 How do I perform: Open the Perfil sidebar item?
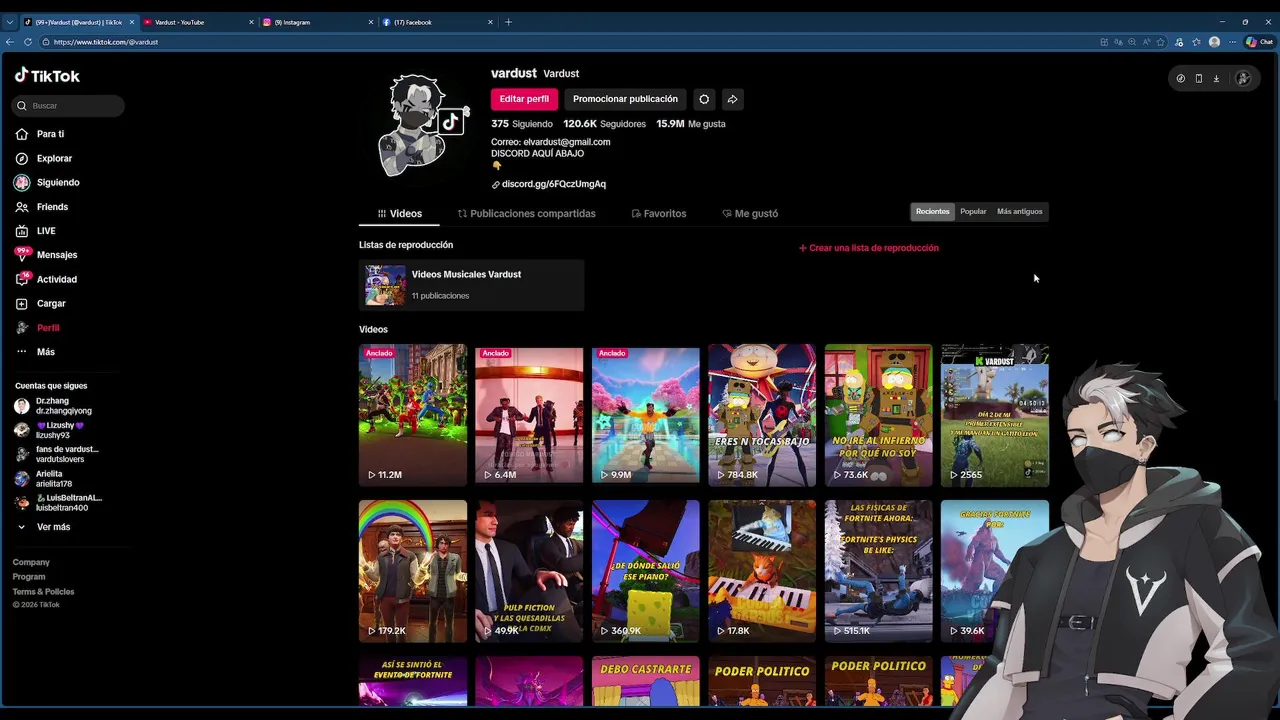(x=38, y=328)
